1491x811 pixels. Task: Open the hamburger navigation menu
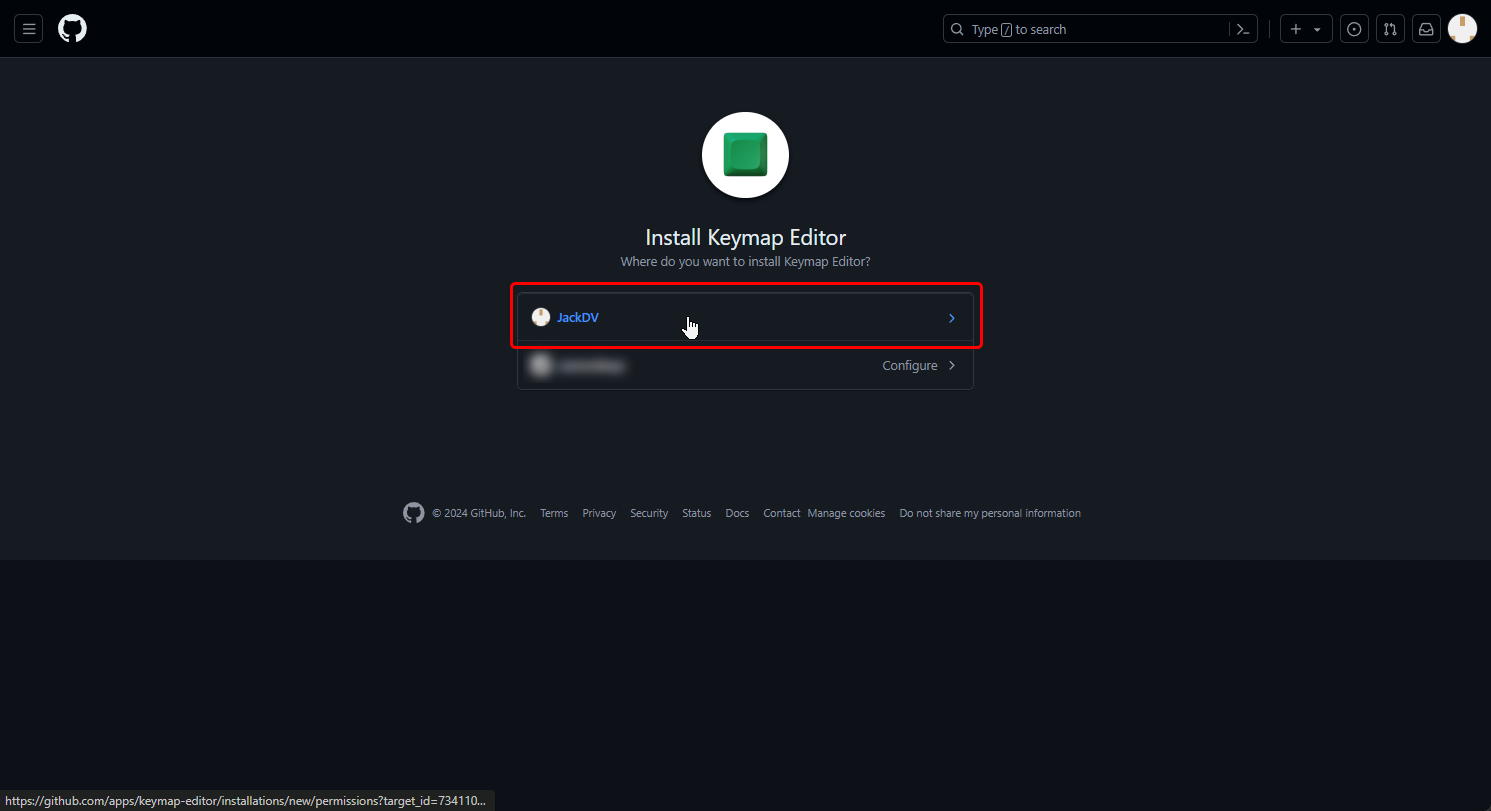pos(28,29)
